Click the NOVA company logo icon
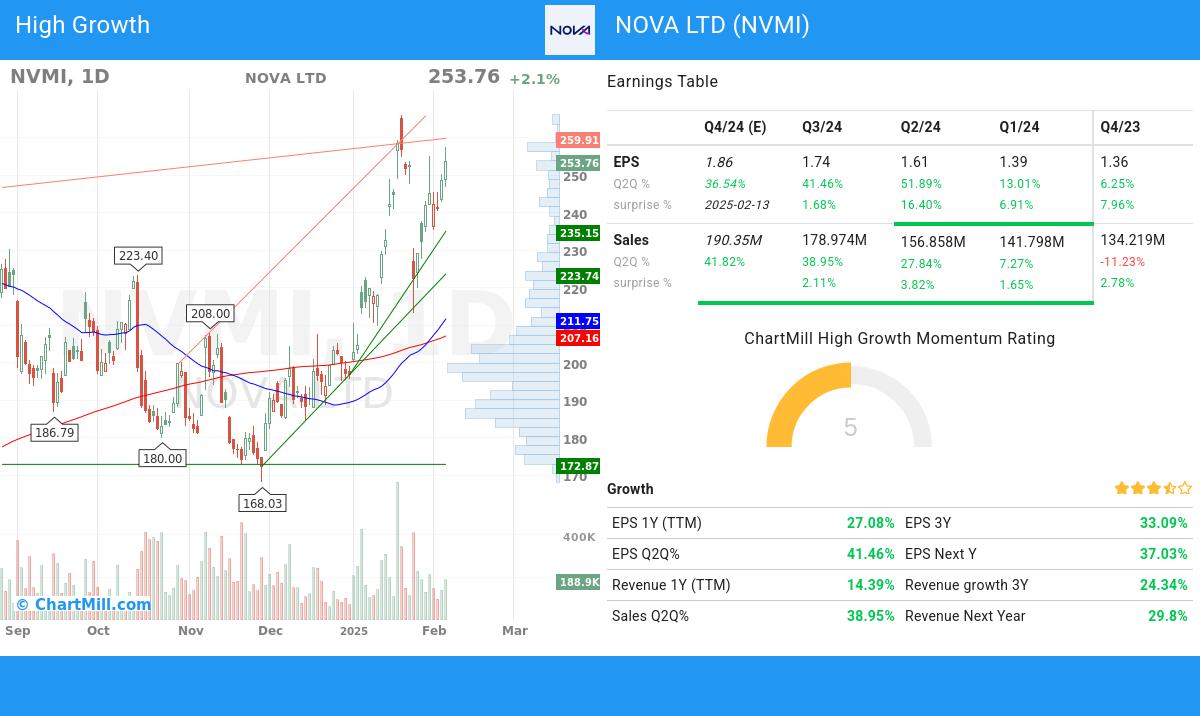Screen dimensions: 1200x716 [570, 30]
